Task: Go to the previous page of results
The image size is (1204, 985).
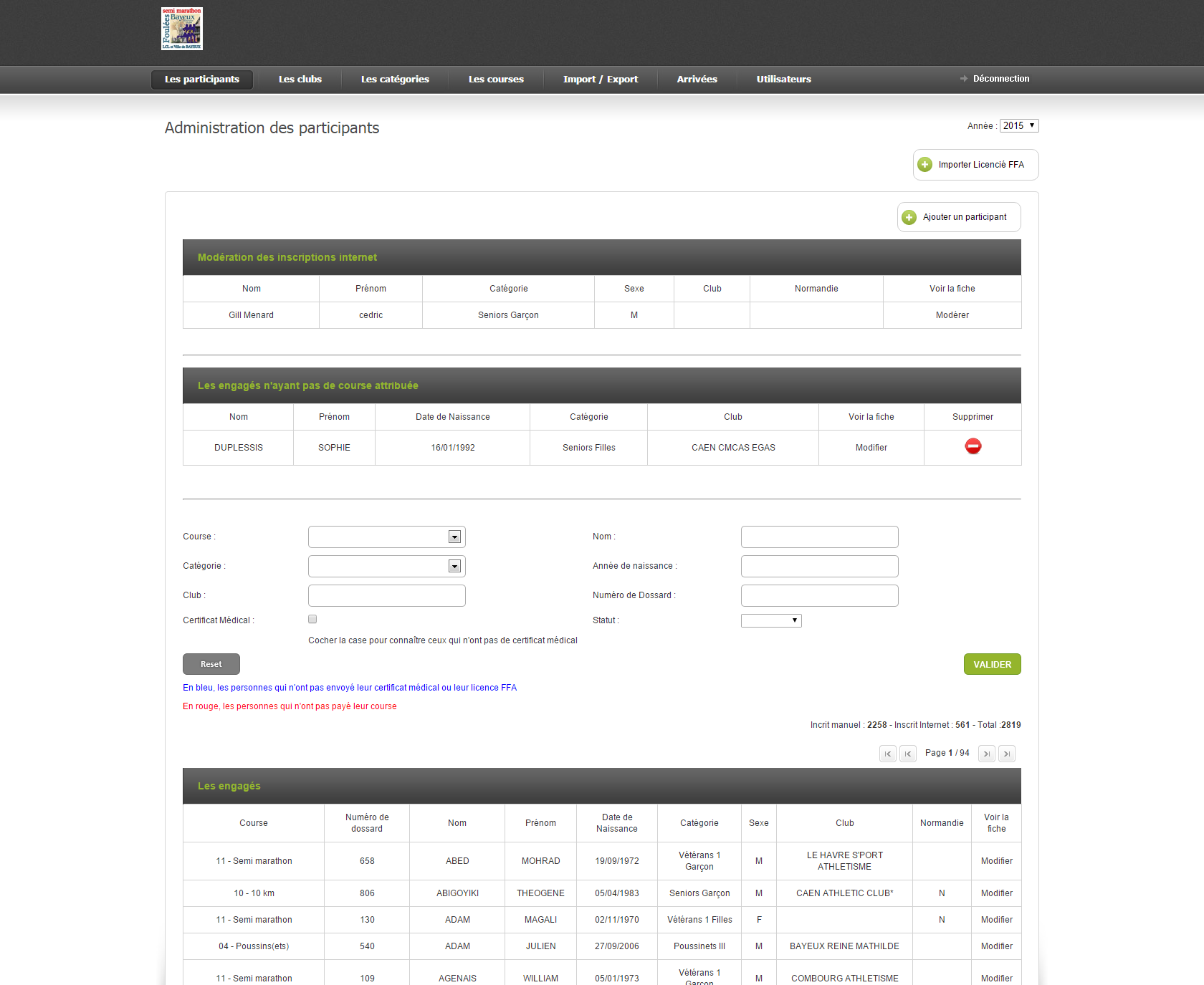Action: (908, 754)
